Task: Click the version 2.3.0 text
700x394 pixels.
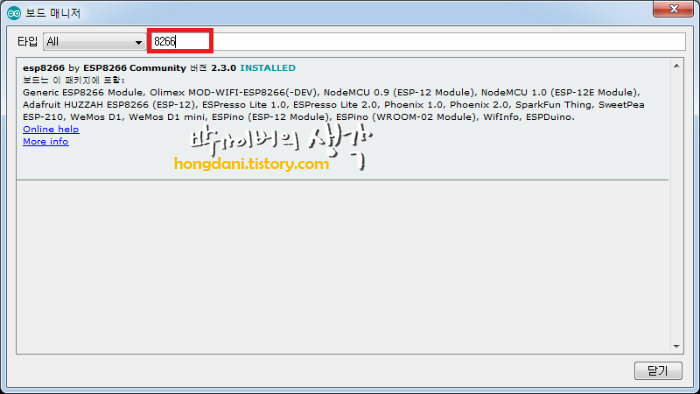Action: (223, 68)
